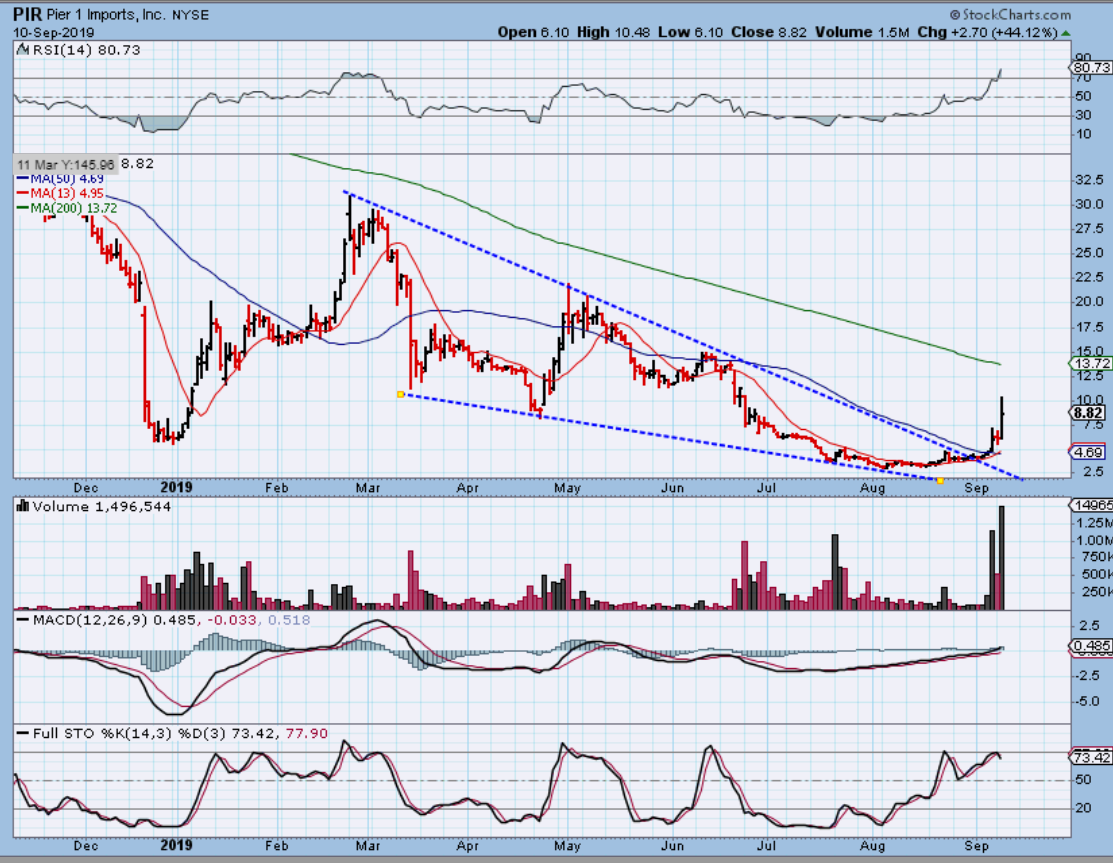1113x863 pixels.
Task: Click the Volume 1.5M value in header
Action: [862, 32]
